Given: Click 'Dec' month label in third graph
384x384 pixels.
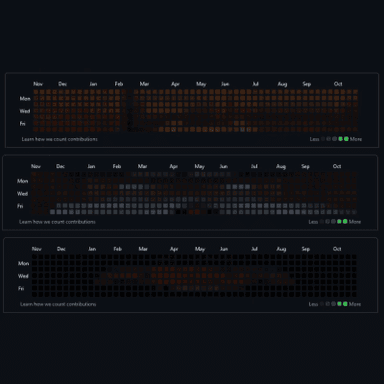Looking at the screenshot, I should [x=61, y=249].
